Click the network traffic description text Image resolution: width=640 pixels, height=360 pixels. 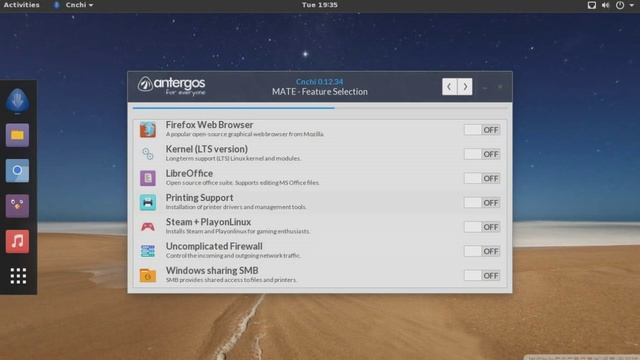[x=233, y=256]
